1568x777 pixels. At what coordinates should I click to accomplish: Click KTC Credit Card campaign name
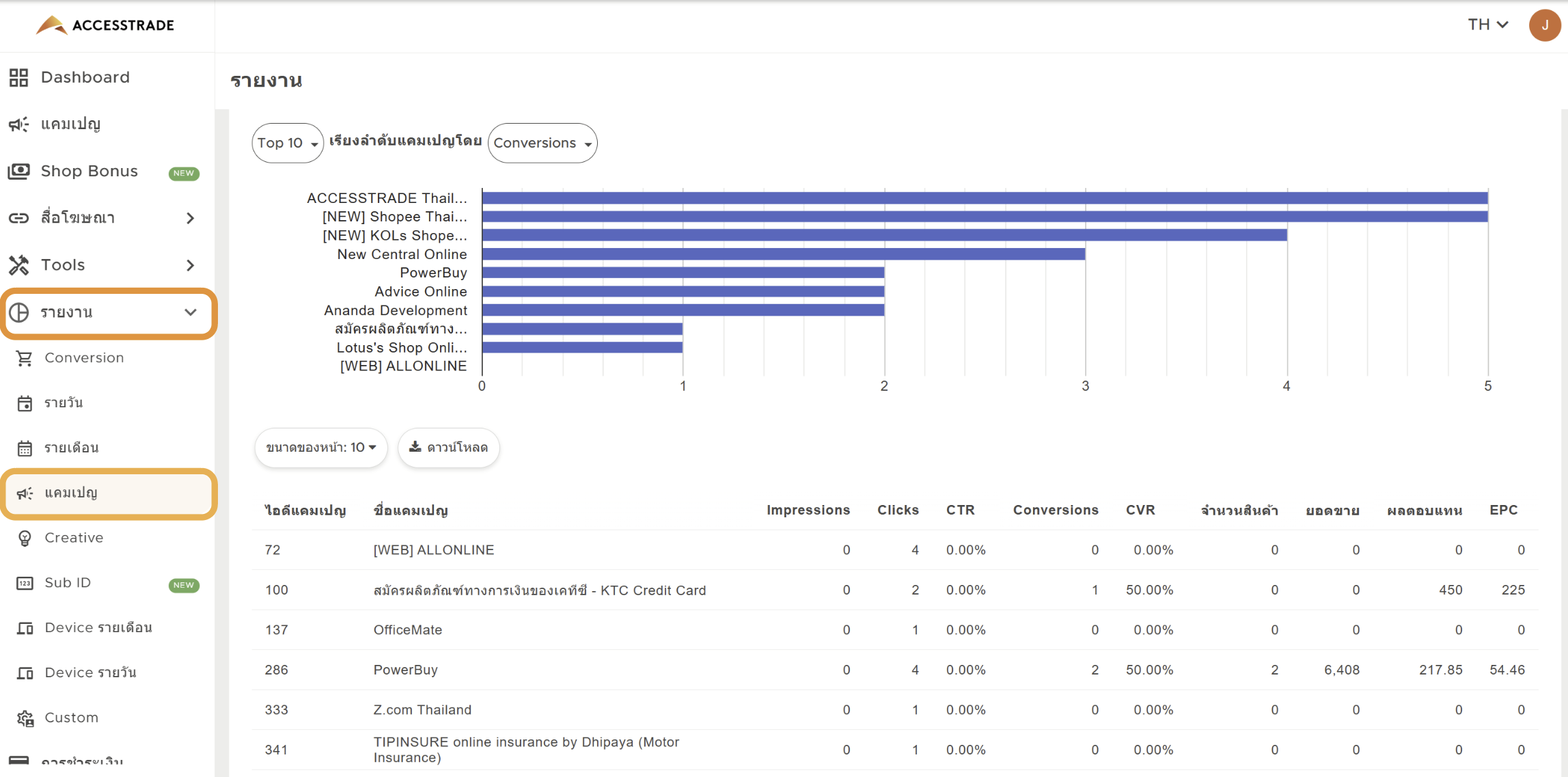[539, 590]
